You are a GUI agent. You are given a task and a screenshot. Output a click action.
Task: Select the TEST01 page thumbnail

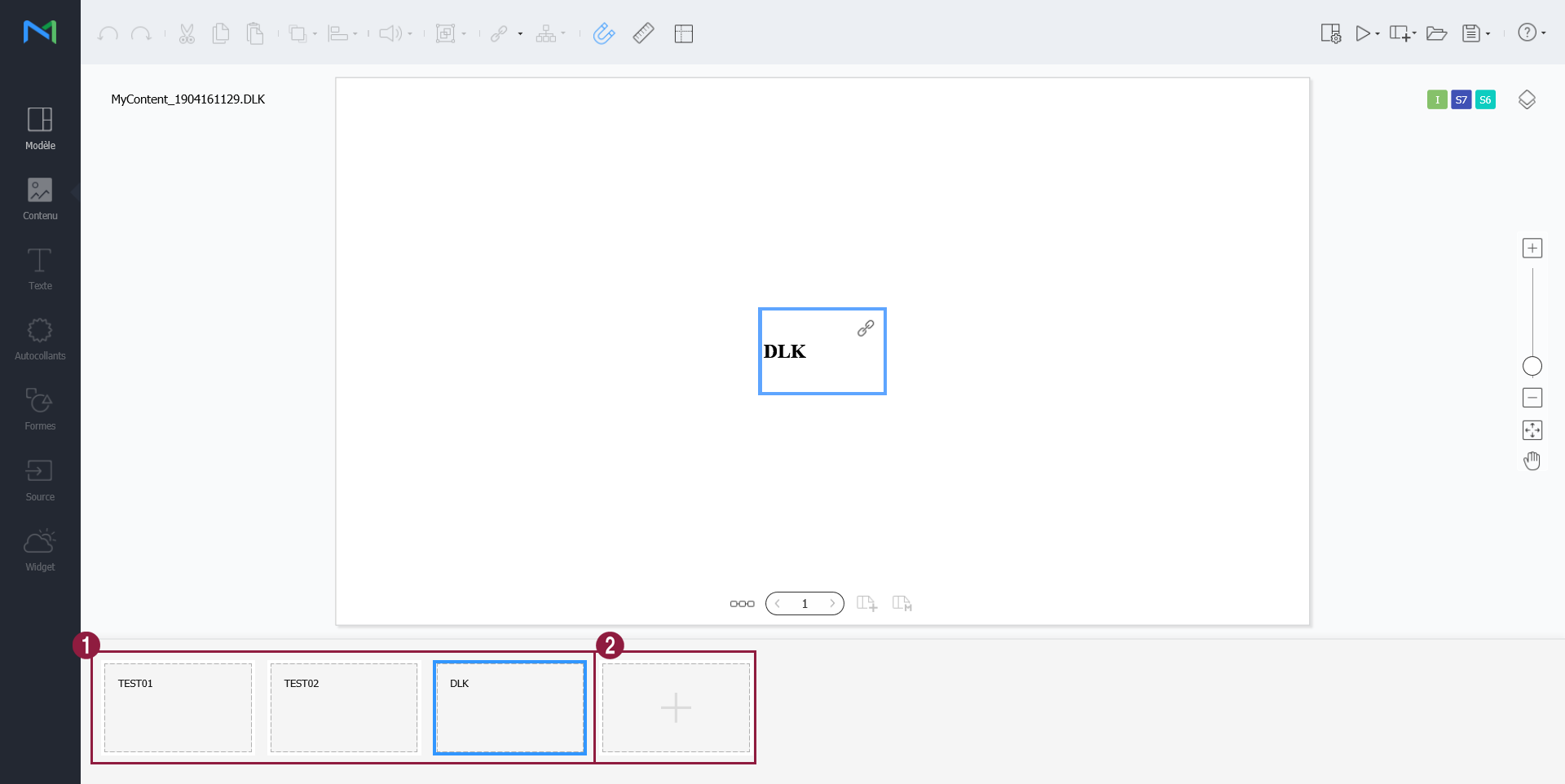coord(178,707)
